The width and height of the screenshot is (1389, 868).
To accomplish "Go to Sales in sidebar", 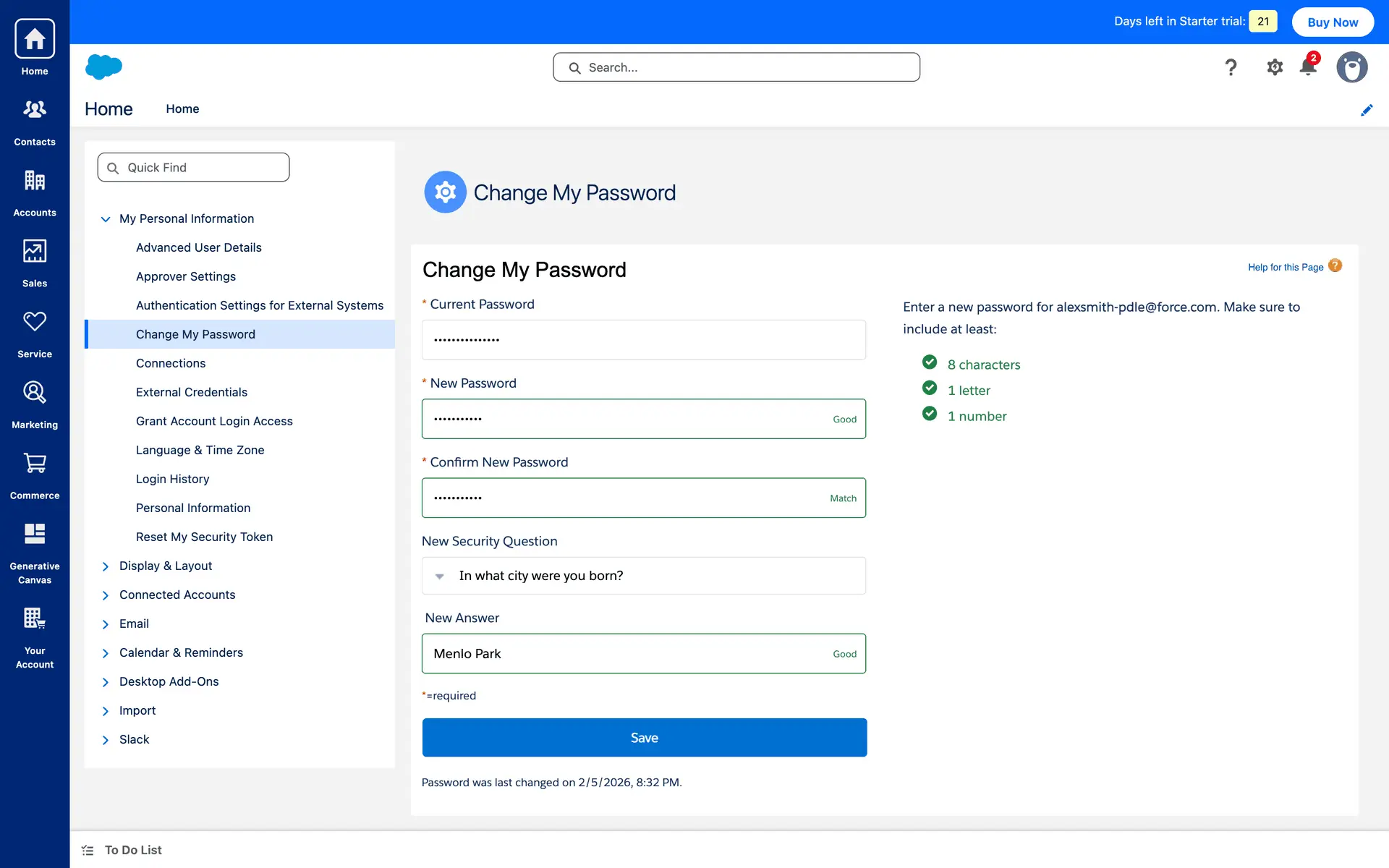I will tap(35, 263).
